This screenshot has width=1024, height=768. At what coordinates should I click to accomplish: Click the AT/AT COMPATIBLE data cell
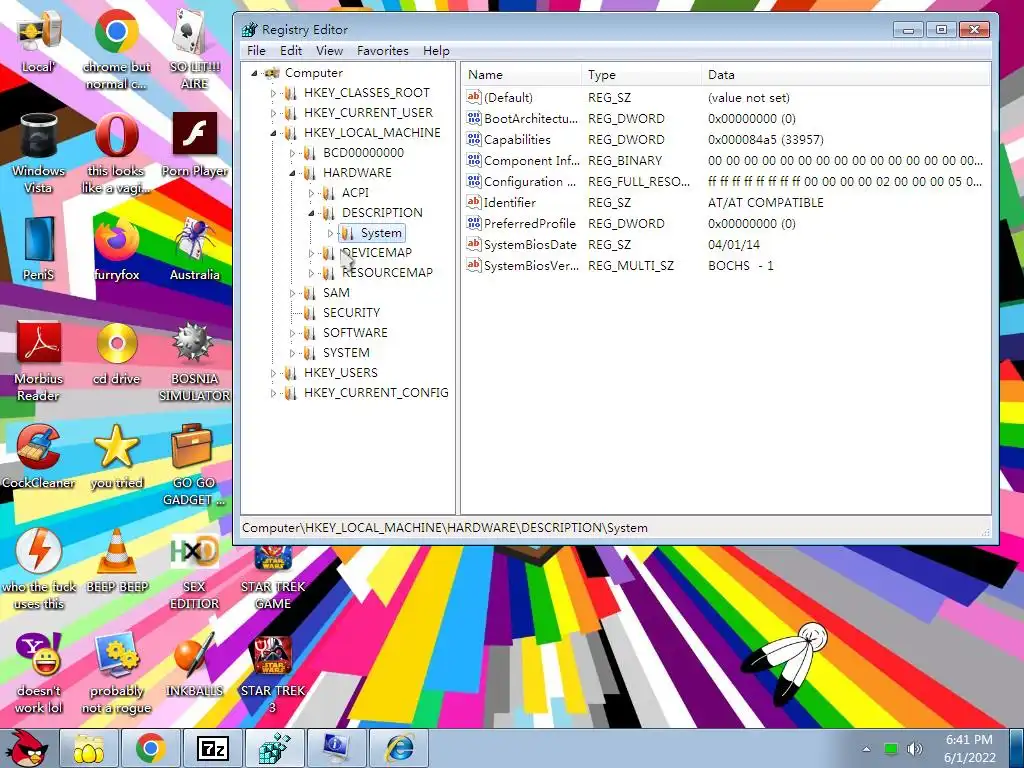[x=765, y=202]
